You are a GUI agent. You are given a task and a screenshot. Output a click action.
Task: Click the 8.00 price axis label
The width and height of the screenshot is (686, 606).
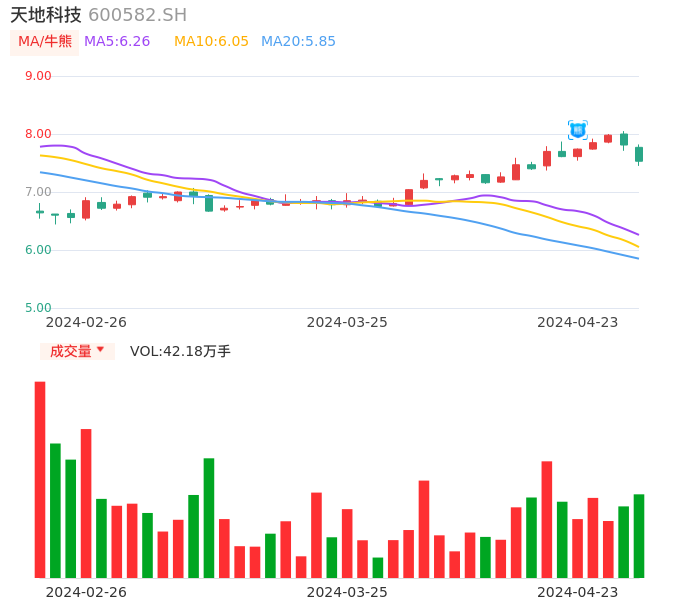point(38,134)
